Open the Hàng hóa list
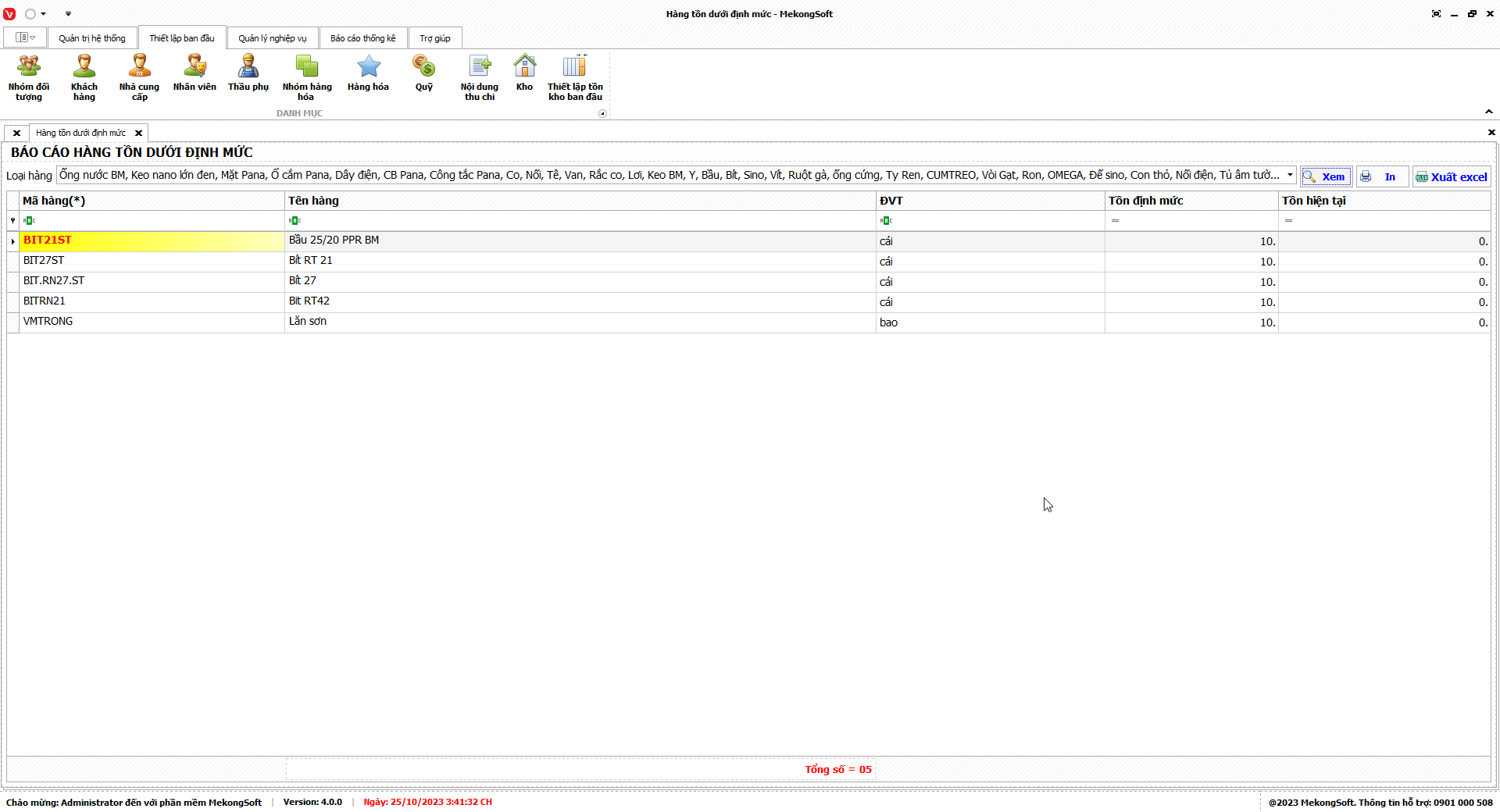The image size is (1500, 812). click(x=368, y=74)
